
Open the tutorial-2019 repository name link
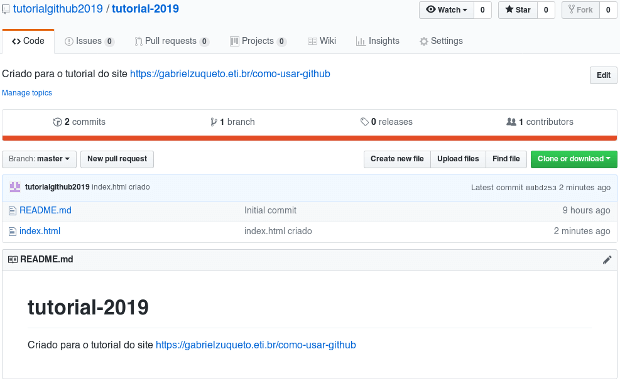click(145, 9)
